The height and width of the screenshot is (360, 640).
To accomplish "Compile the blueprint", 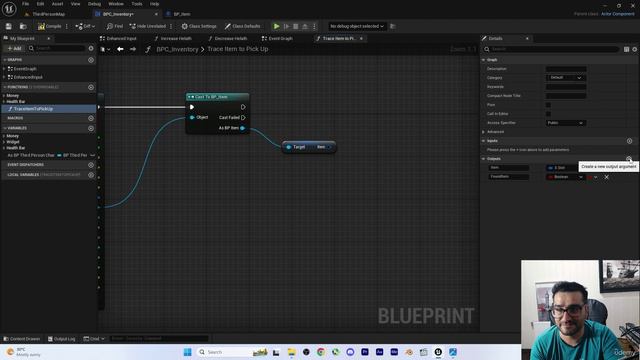I will pos(49,26).
